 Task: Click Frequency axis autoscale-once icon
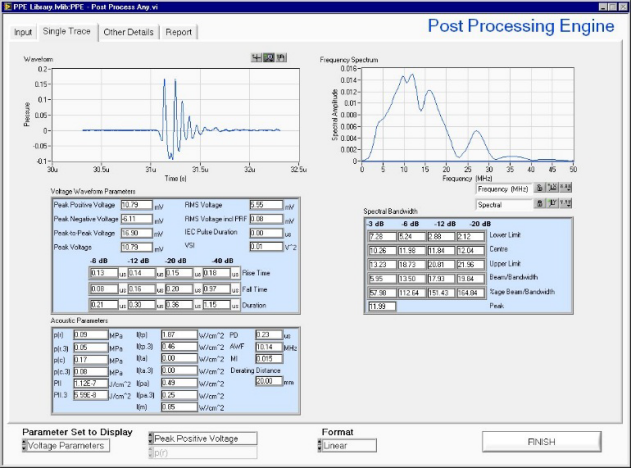[552, 188]
